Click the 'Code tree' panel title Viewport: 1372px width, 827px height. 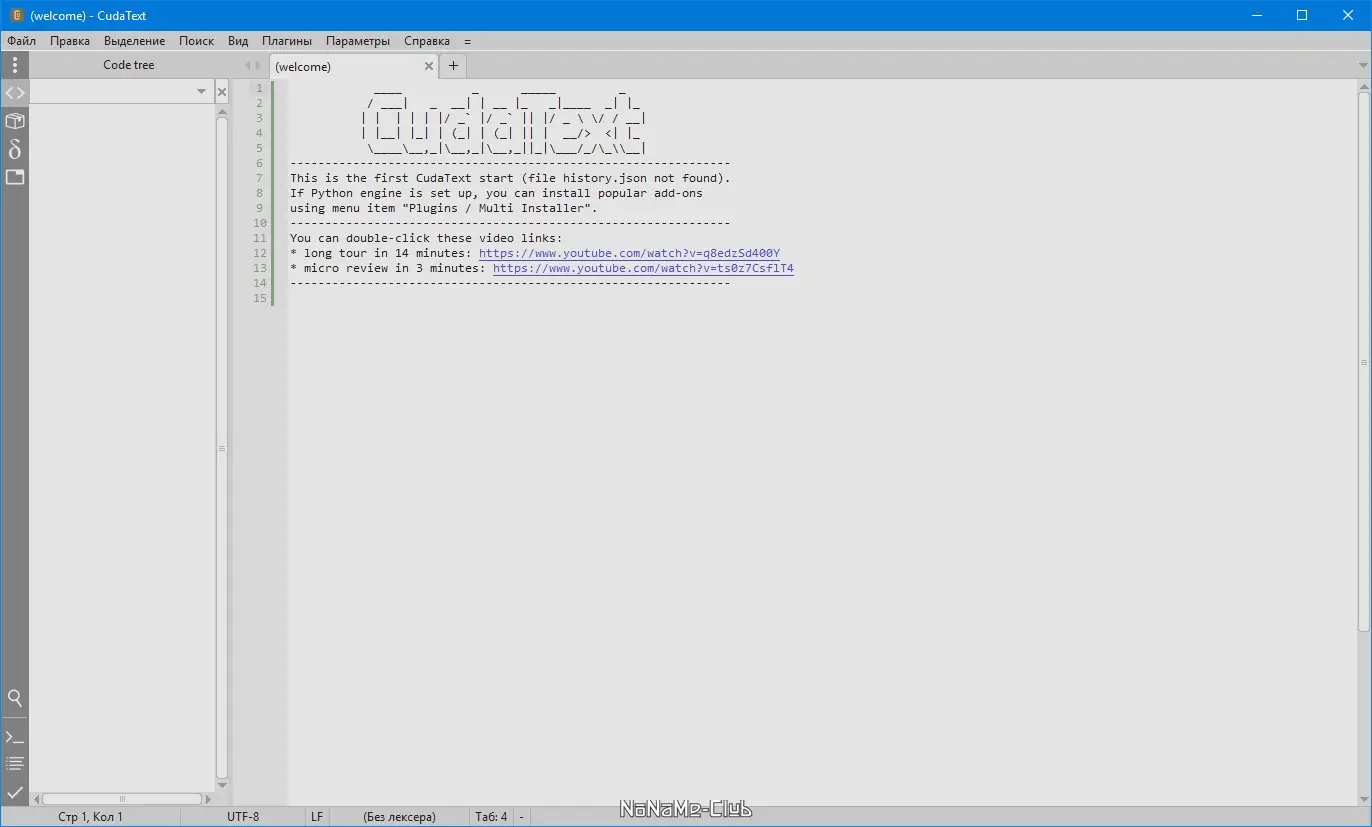click(x=129, y=65)
